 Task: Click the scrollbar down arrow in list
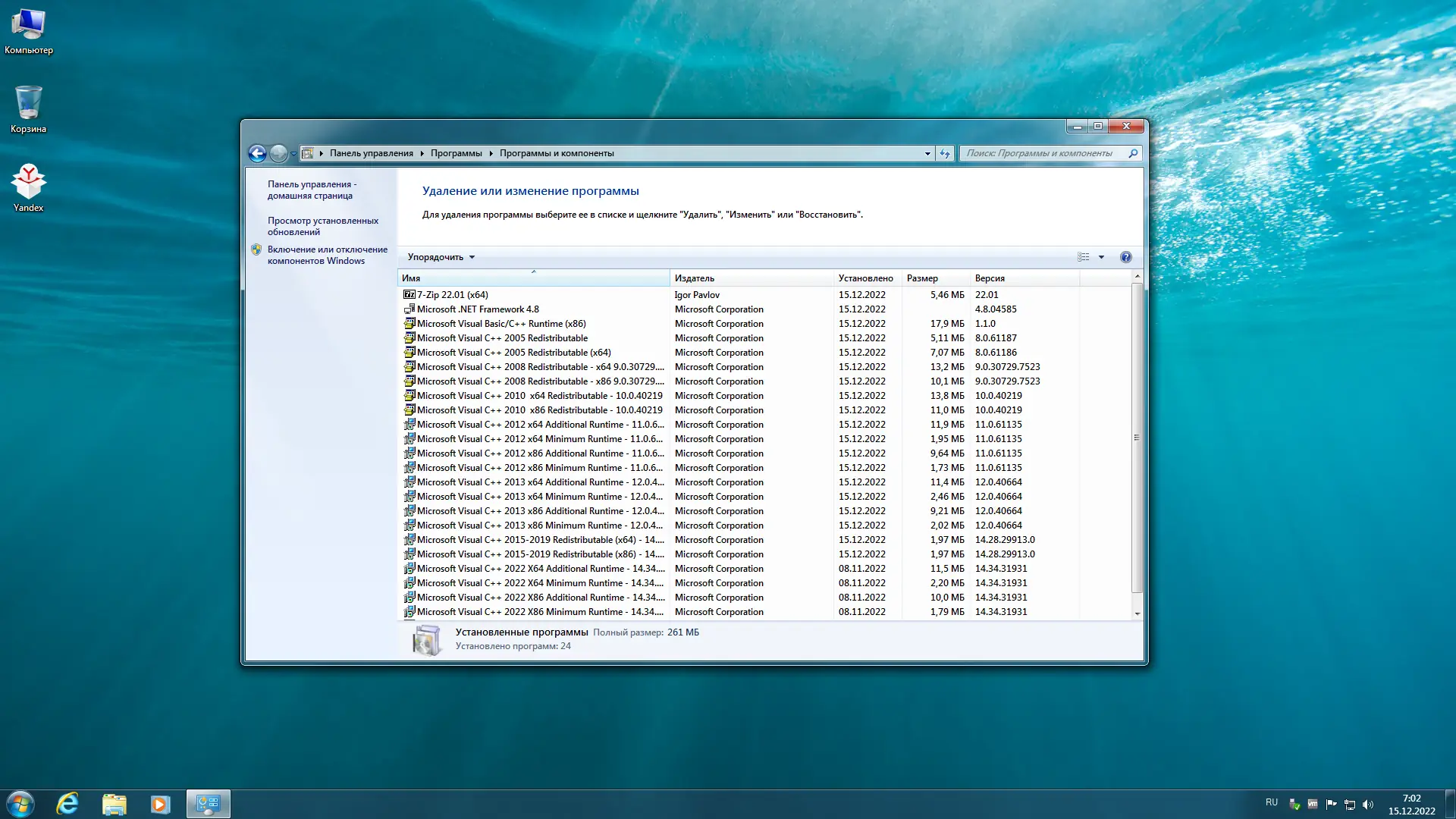(x=1137, y=613)
